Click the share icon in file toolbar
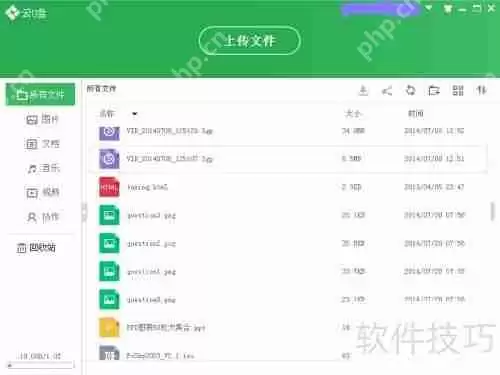Screen dimensions: 500x375 coord(387,91)
